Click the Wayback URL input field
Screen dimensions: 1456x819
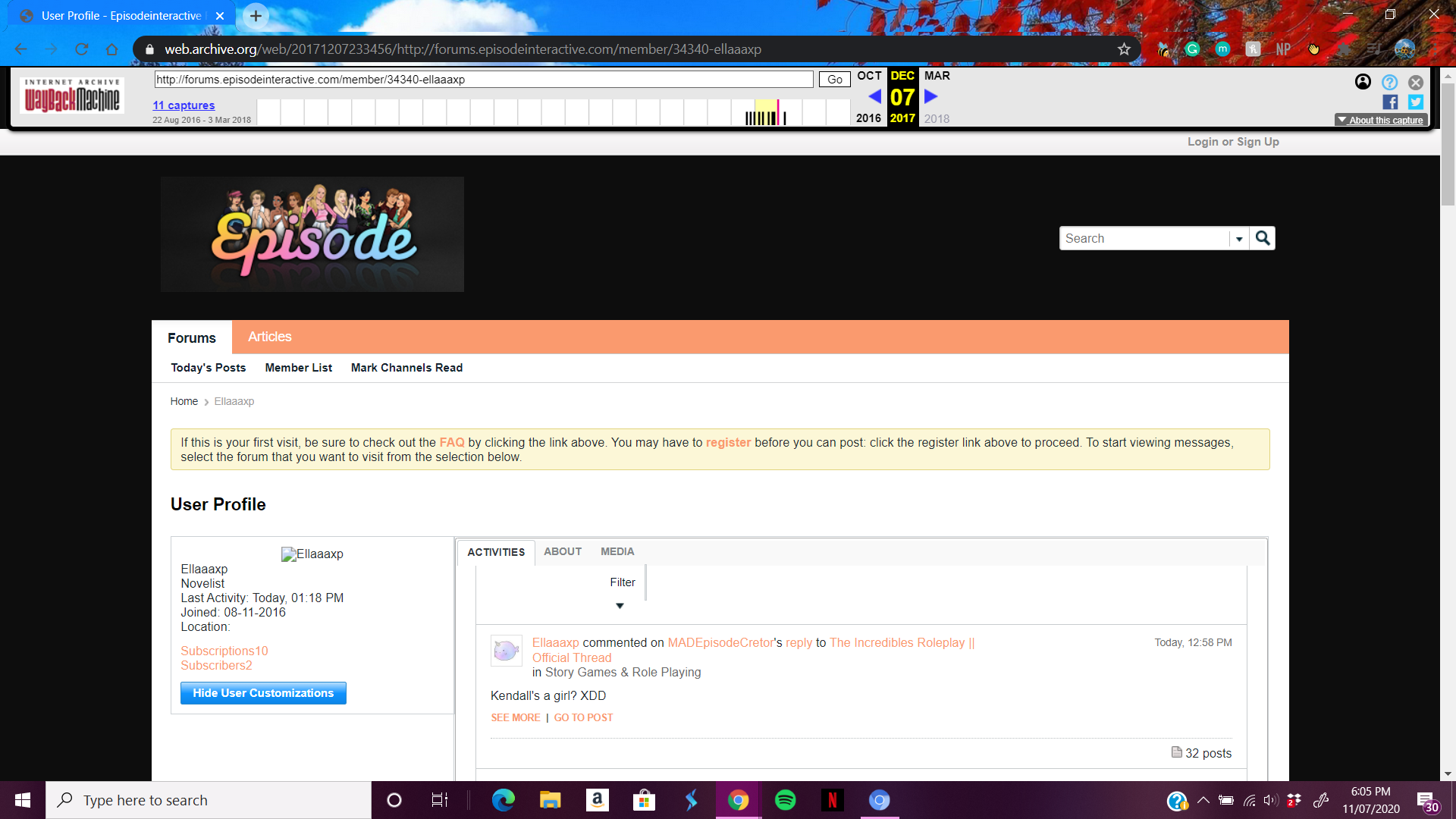coord(484,79)
